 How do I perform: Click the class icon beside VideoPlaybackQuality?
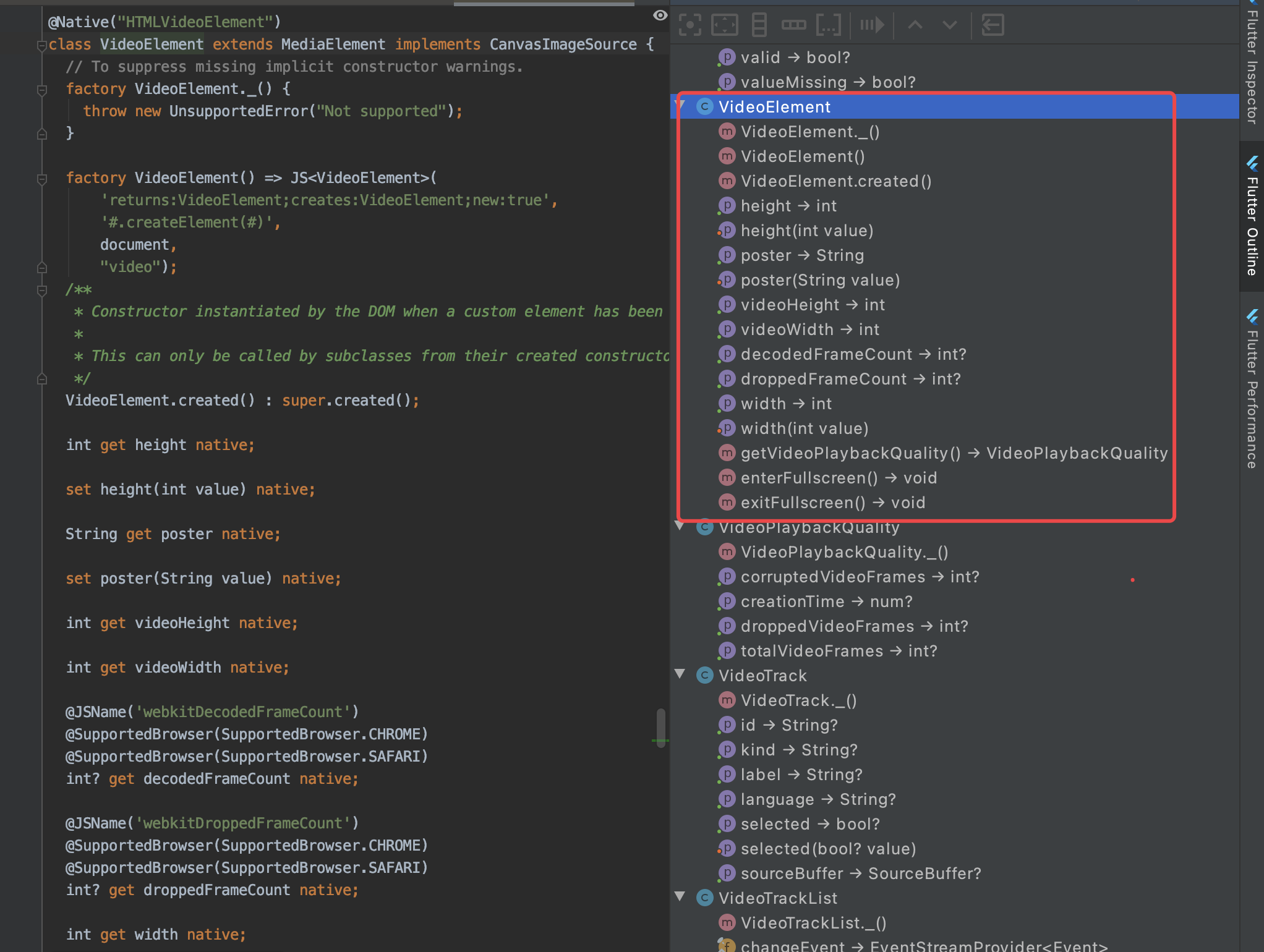point(704,527)
